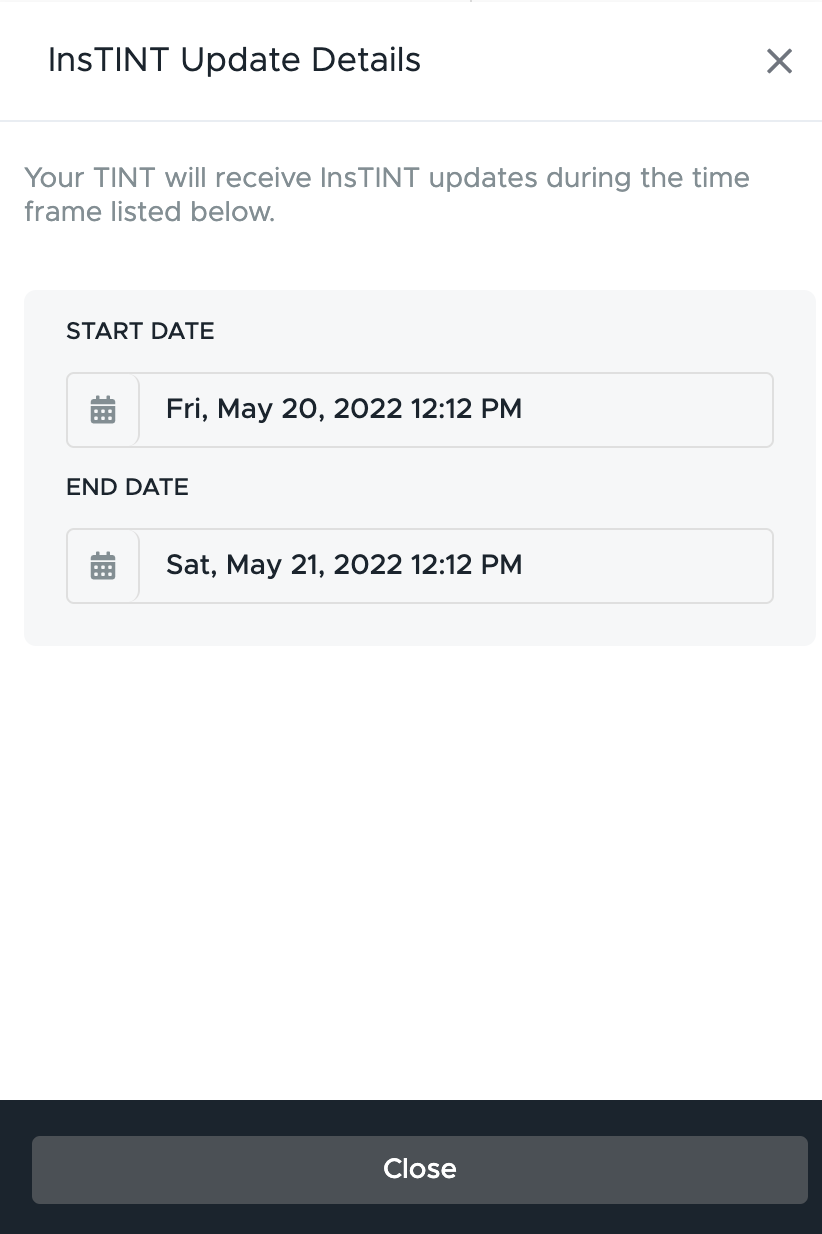Click the dark Close button at the bottom
This screenshot has width=822, height=1234.
419,1169
